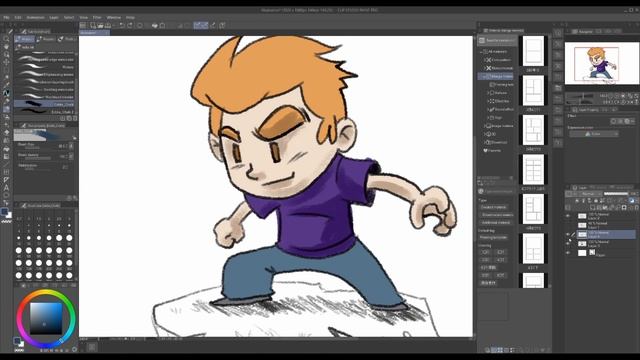Select the Brush tool
This screenshot has height=360, width=640.
pos(6,109)
